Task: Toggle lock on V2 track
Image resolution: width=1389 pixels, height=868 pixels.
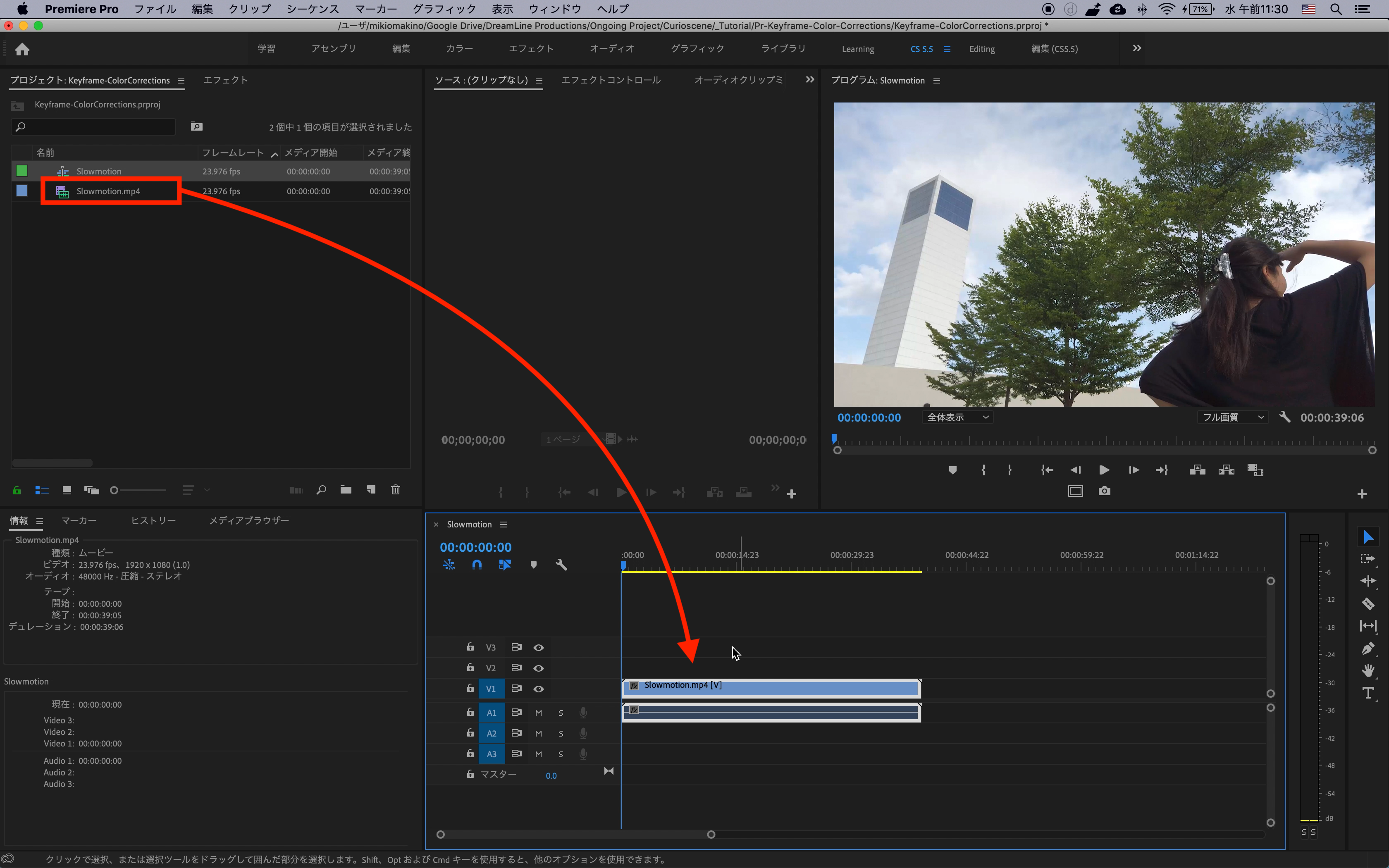Action: tap(470, 668)
